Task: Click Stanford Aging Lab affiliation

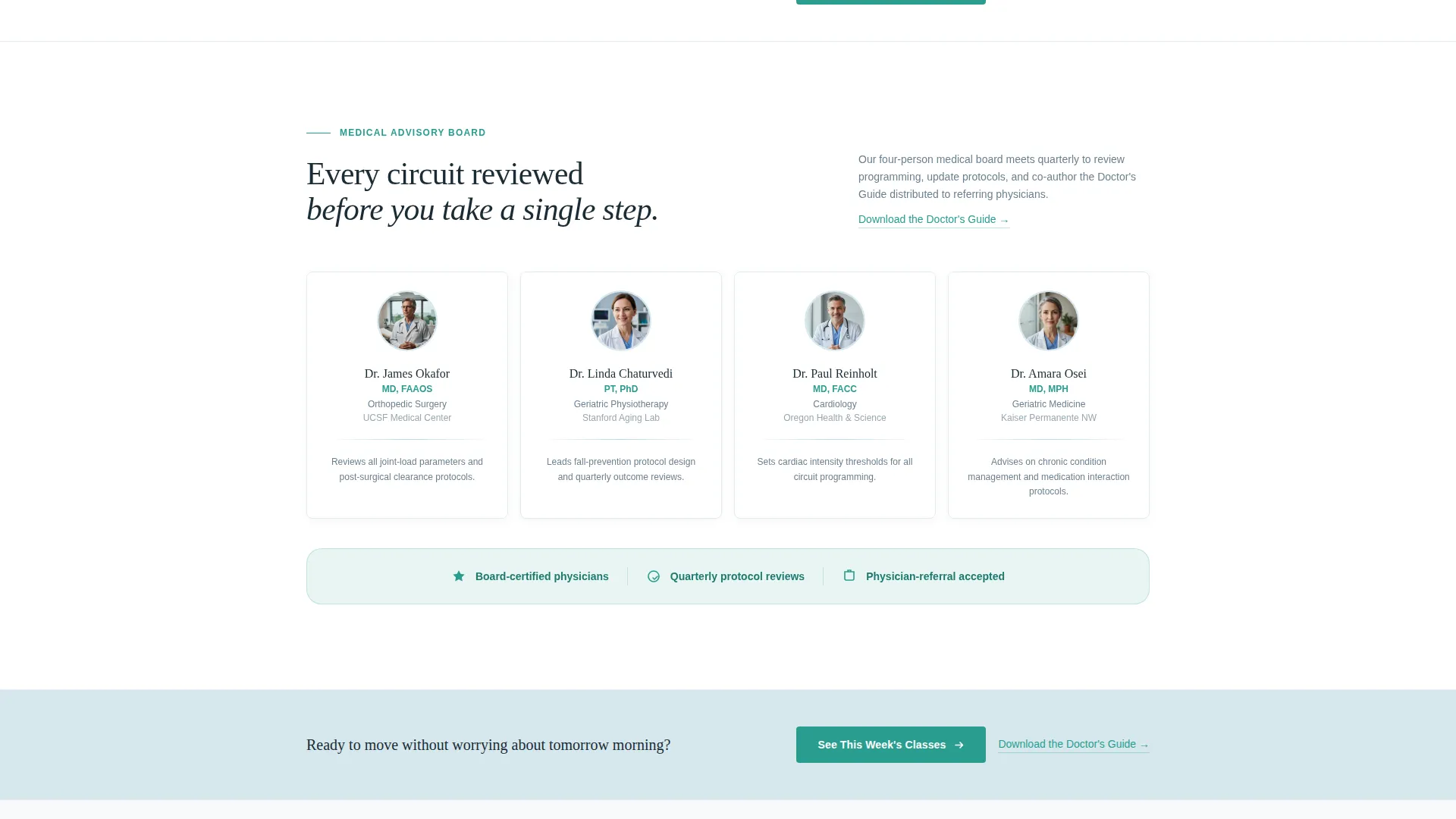Action: coord(621,418)
